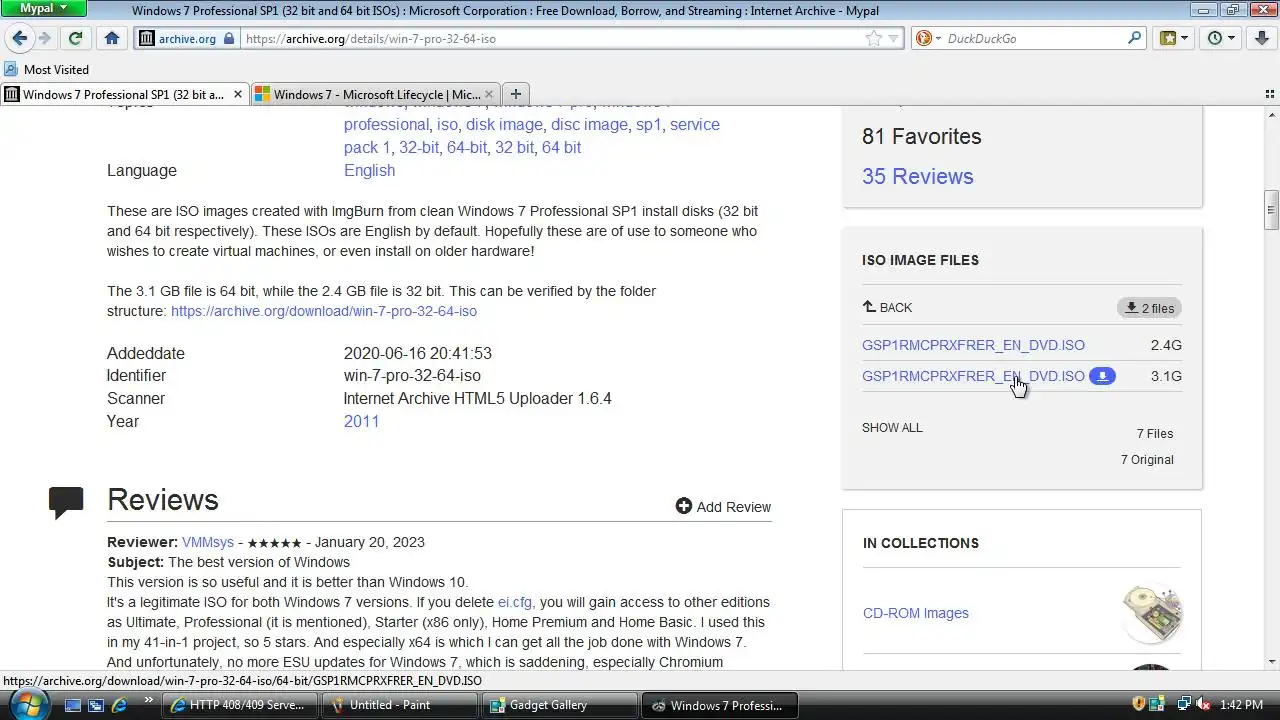Click the '7 Original' files text
Image resolution: width=1280 pixels, height=720 pixels.
pos(1147,459)
